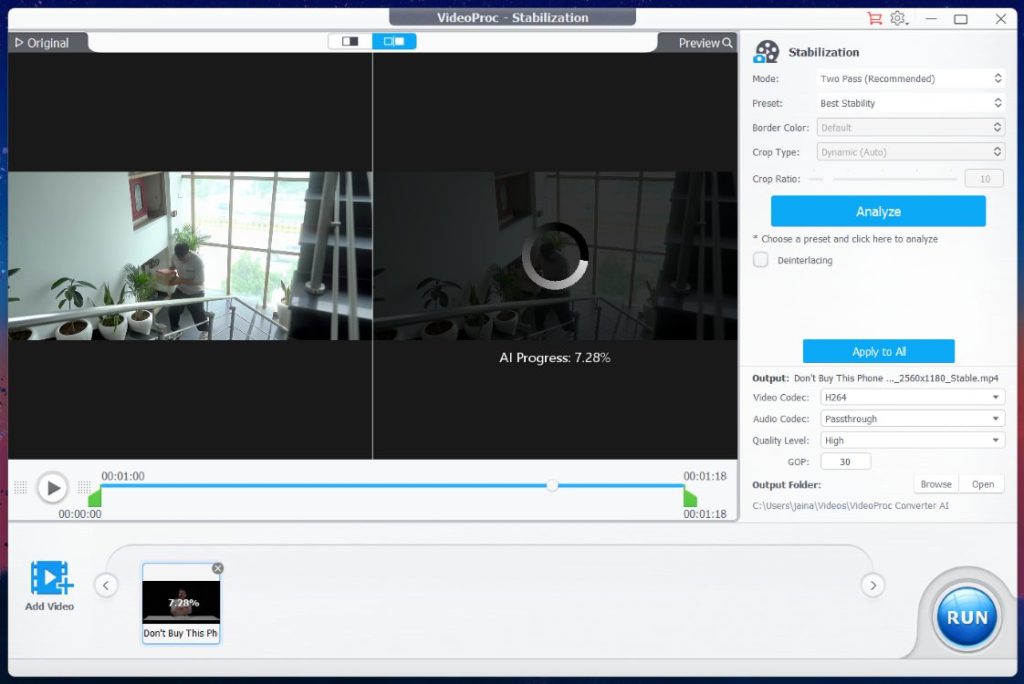The width and height of the screenshot is (1024, 684).
Task: Click the Add Video icon
Action: [x=50, y=579]
